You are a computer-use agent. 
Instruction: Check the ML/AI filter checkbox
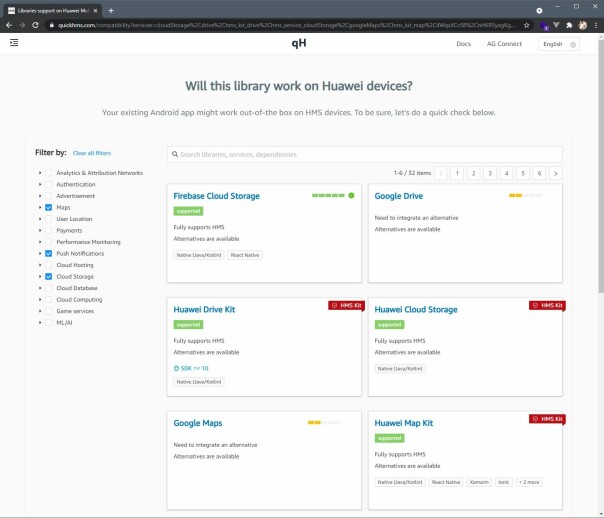tap(49, 323)
